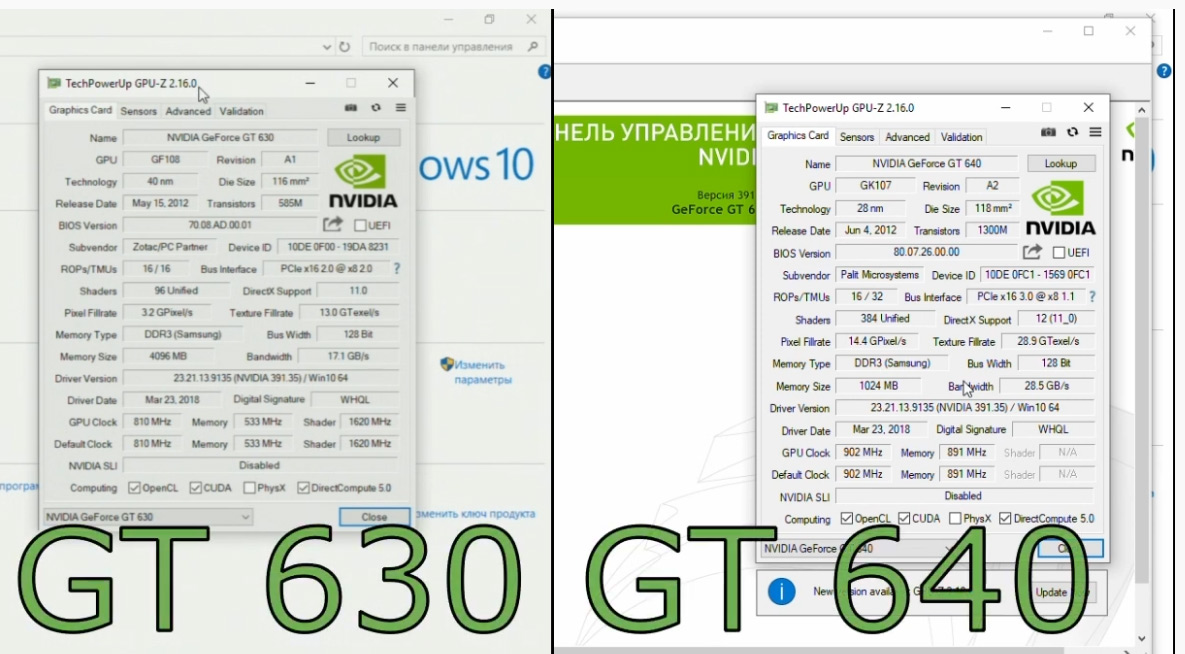Click screenshot camera icon in GT 630 GPU-Z window
The image size is (1185, 654).
click(x=351, y=108)
